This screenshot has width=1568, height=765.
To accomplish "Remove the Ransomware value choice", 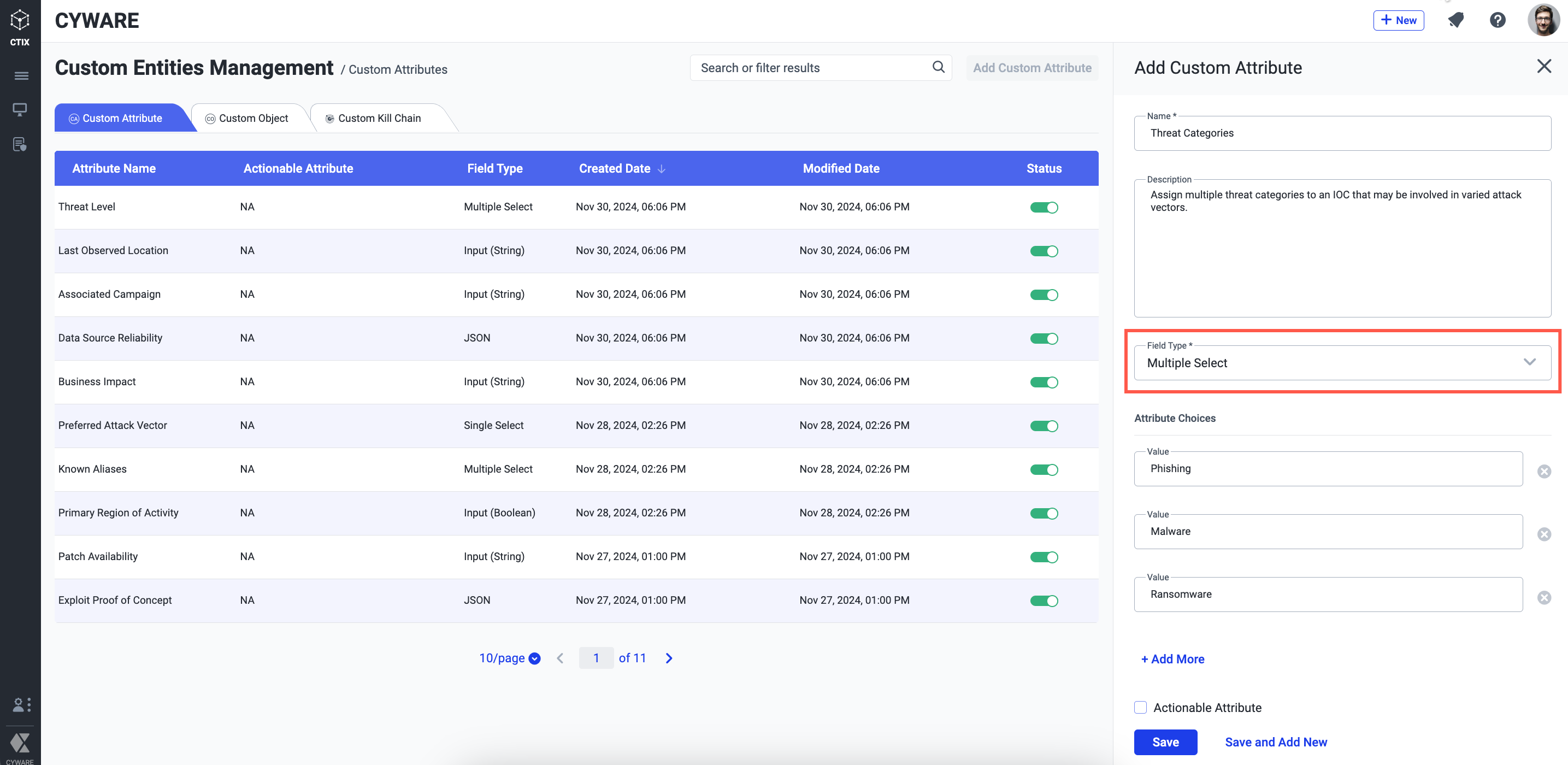I will pos(1543,597).
